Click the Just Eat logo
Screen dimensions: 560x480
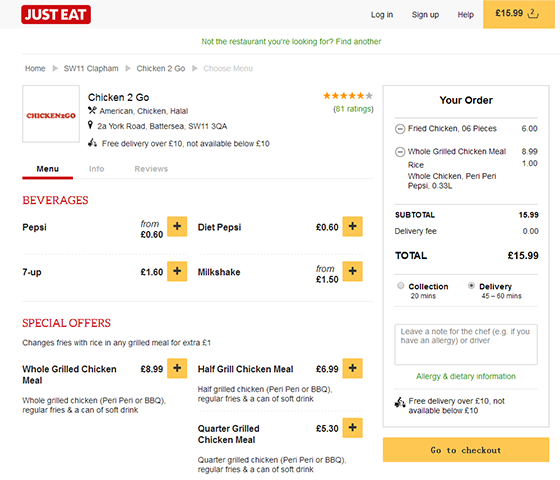pos(56,15)
